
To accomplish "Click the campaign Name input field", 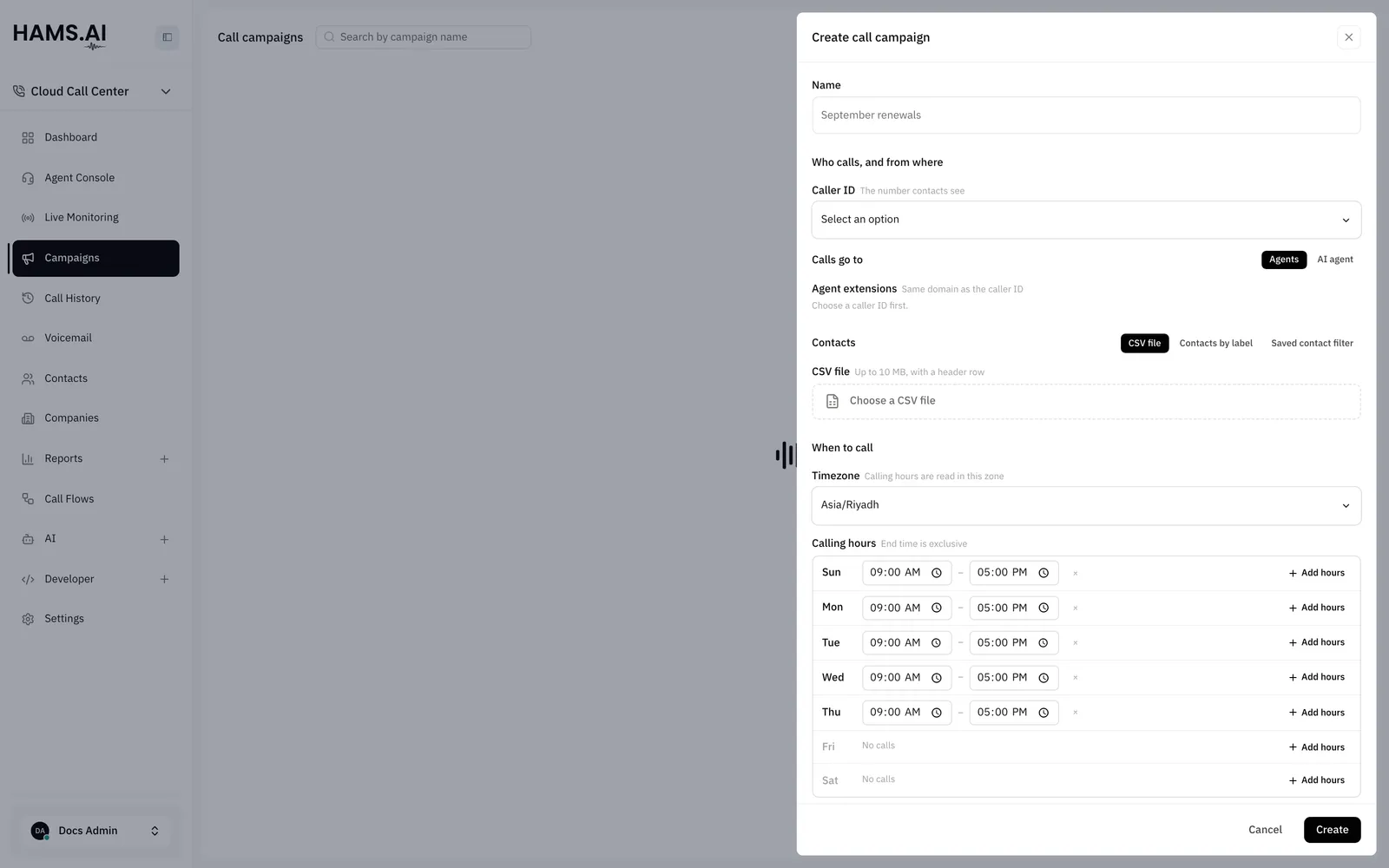I will pos(1086,115).
